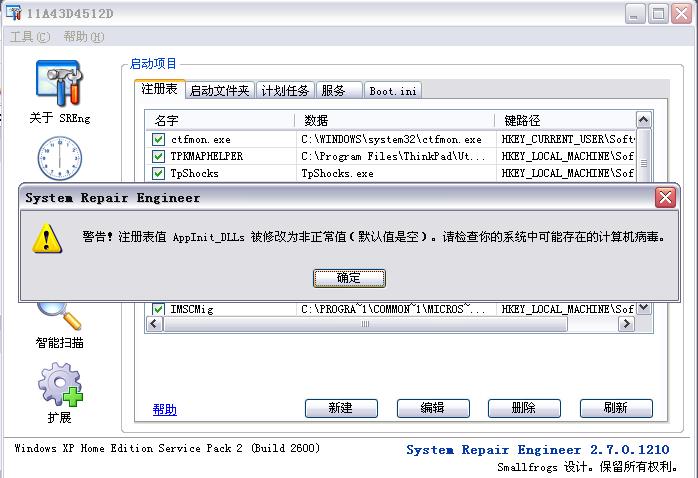Click the clock icon in sidebar

pos(60,158)
